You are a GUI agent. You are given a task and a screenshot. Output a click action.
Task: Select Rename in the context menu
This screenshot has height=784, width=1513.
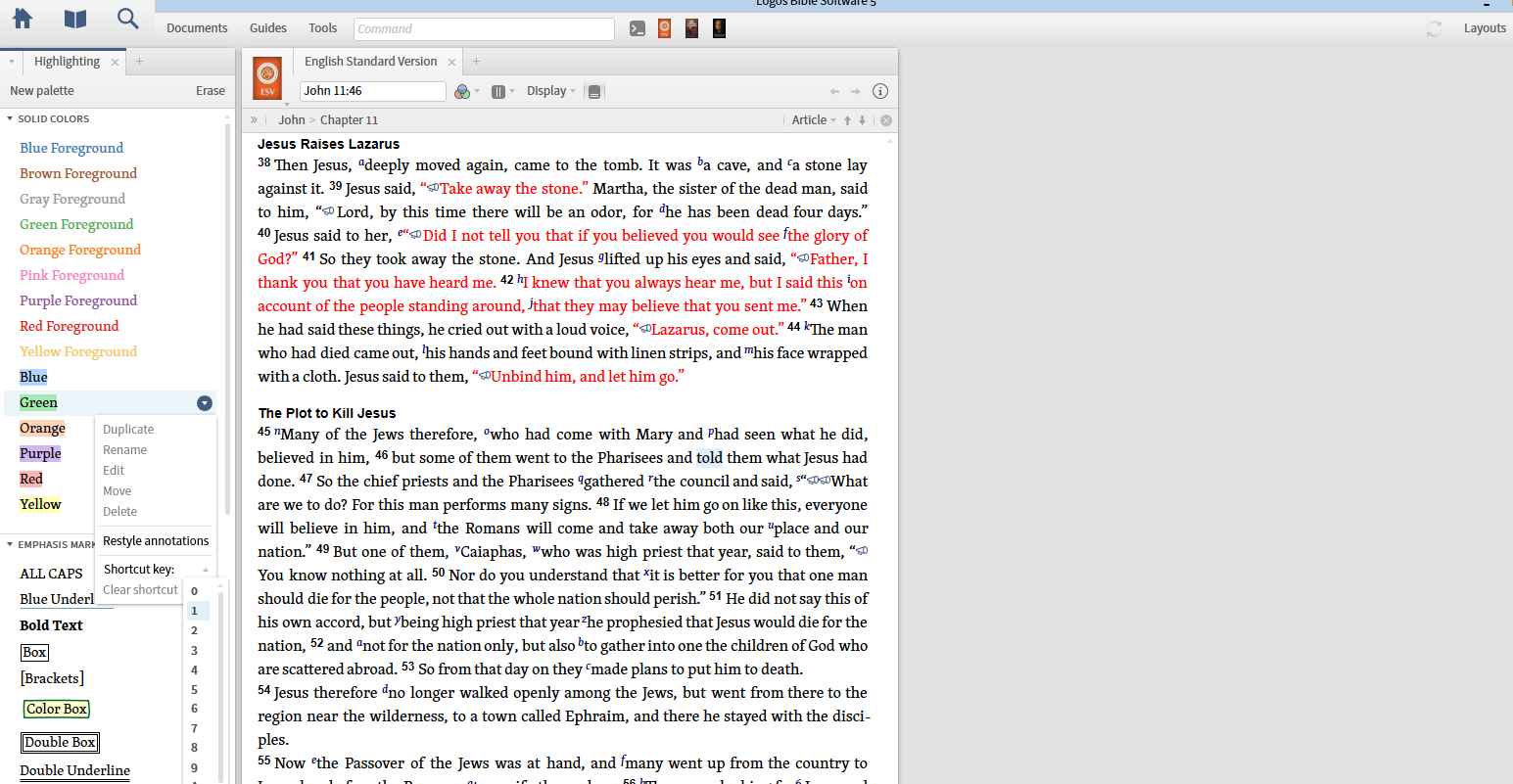[125, 450]
